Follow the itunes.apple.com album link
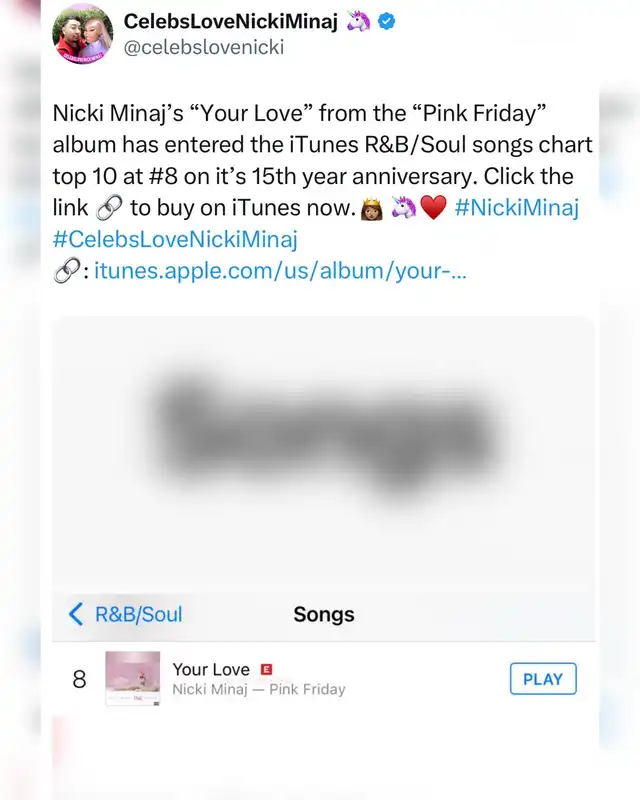 pos(280,270)
